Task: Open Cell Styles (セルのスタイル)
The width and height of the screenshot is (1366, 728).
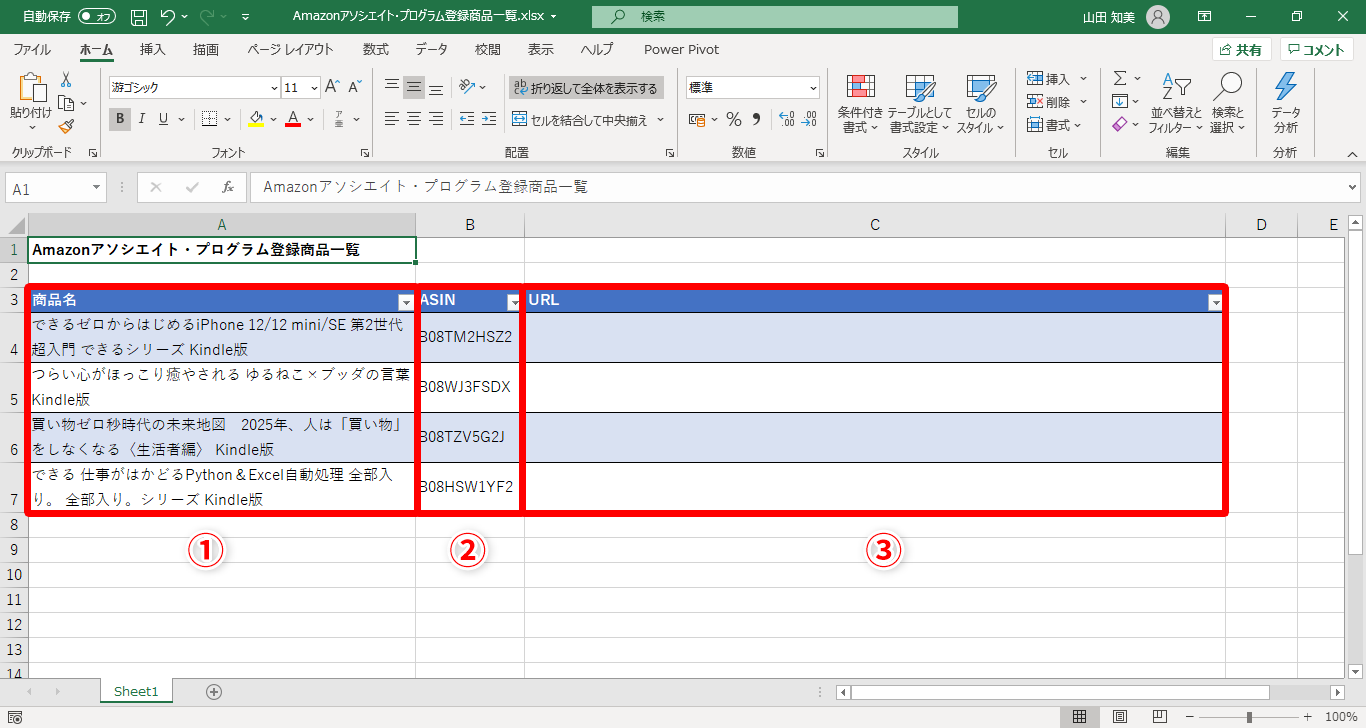Action: click(980, 104)
